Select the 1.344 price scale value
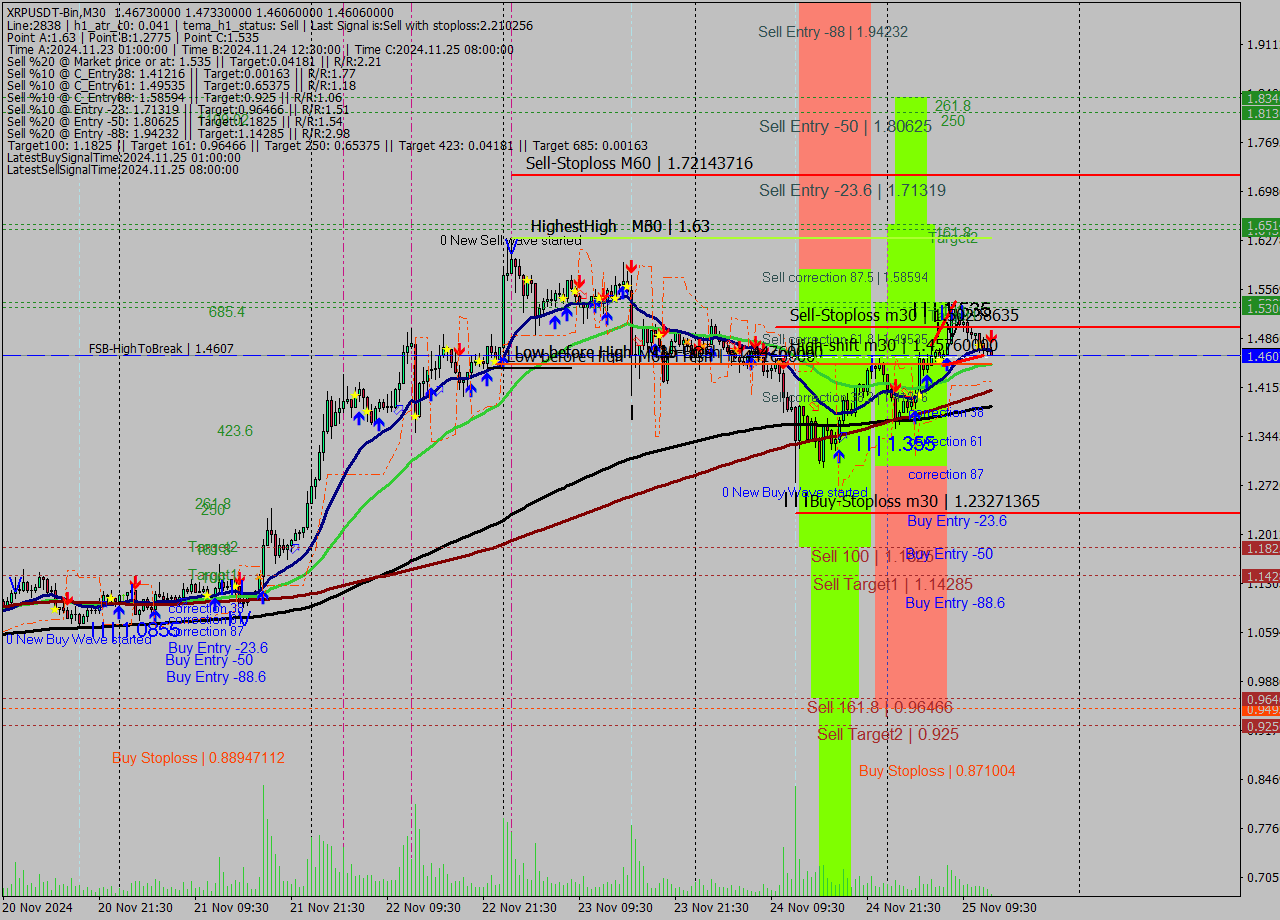This screenshot has width=1280, height=920. click(x=1263, y=436)
